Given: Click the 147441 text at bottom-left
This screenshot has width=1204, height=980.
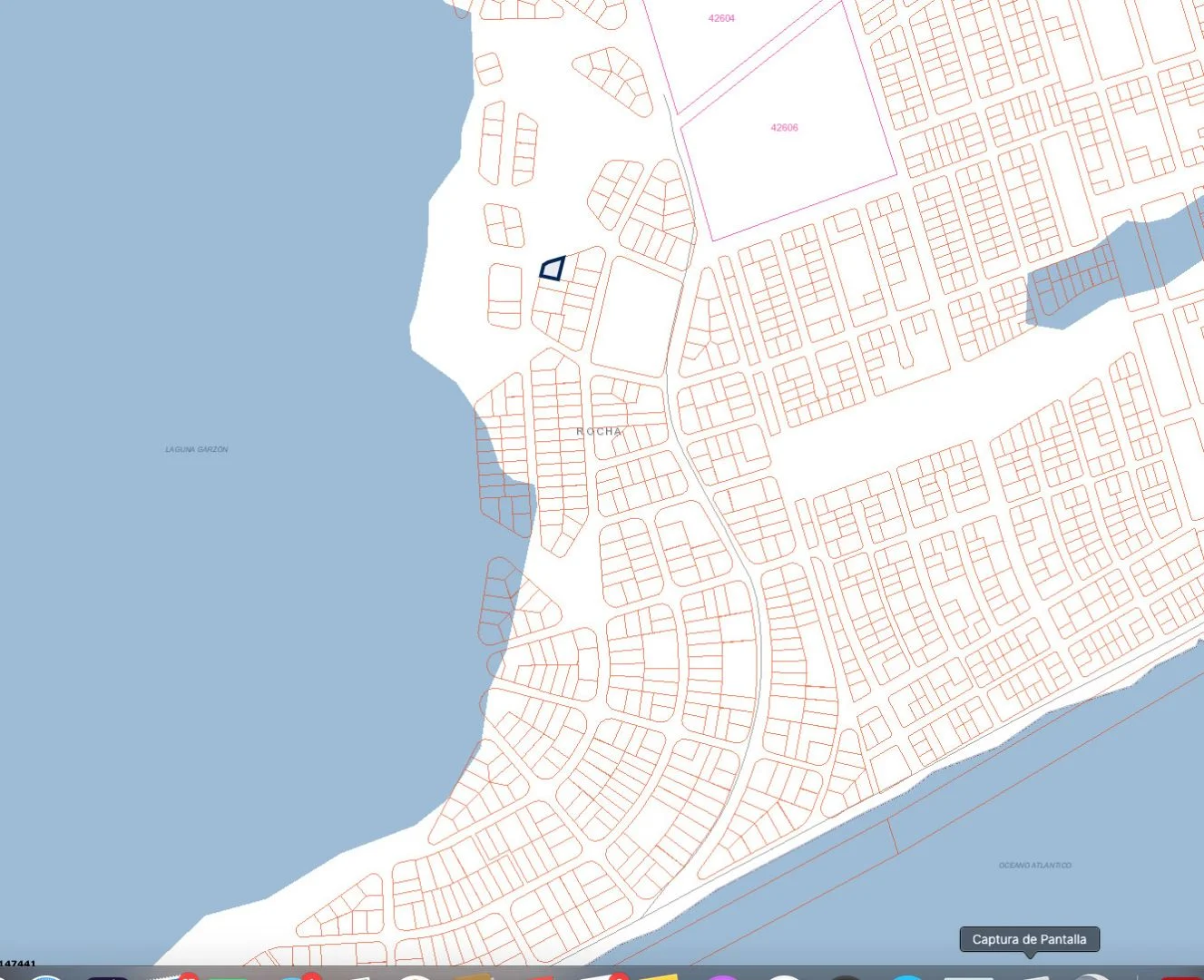Looking at the screenshot, I should [x=18, y=964].
